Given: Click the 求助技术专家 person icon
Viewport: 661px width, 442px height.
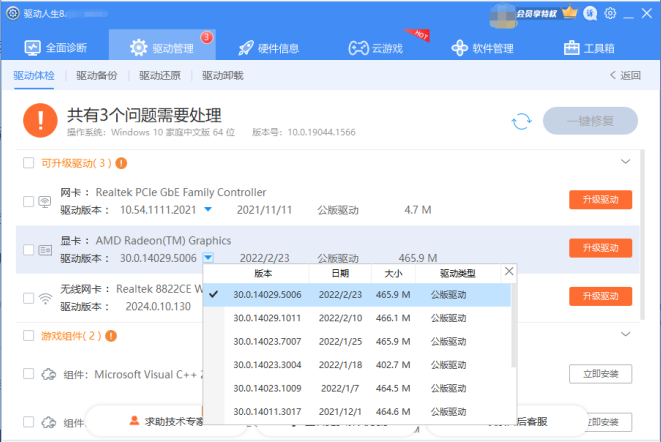Looking at the screenshot, I should [134, 420].
